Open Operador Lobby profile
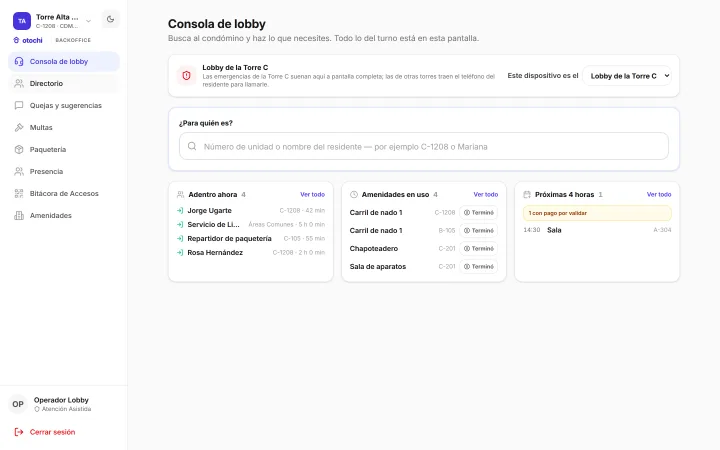Viewport: 720px width, 450px height. click(x=62, y=404)
